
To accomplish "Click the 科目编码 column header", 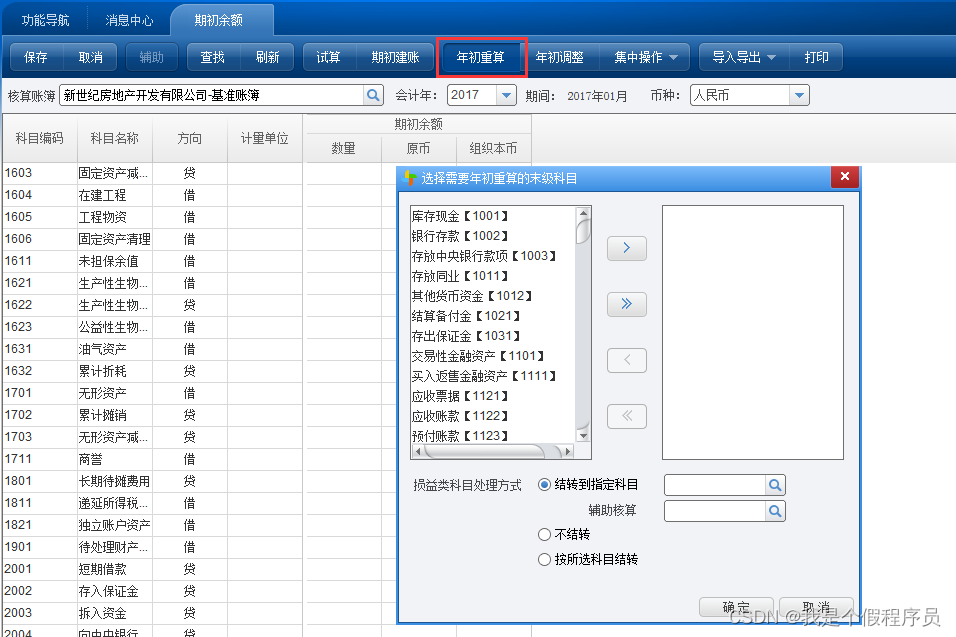I will 40,138.
